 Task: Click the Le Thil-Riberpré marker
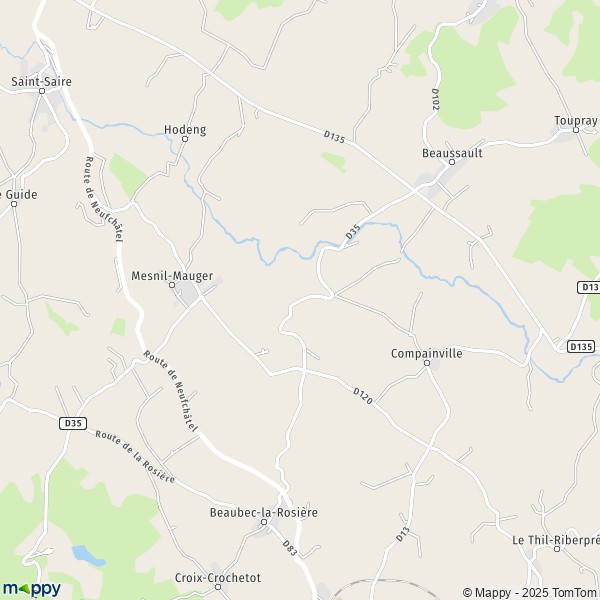[x=557, y=549]
